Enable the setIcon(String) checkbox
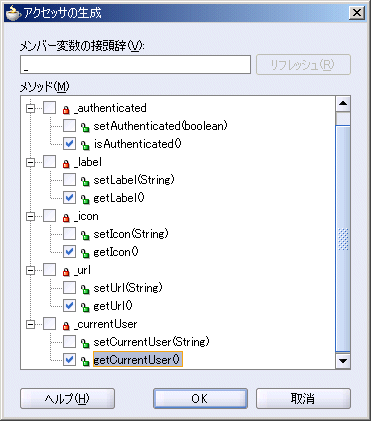This screenshot has width=371, height=421. click(x=69, y=234)
